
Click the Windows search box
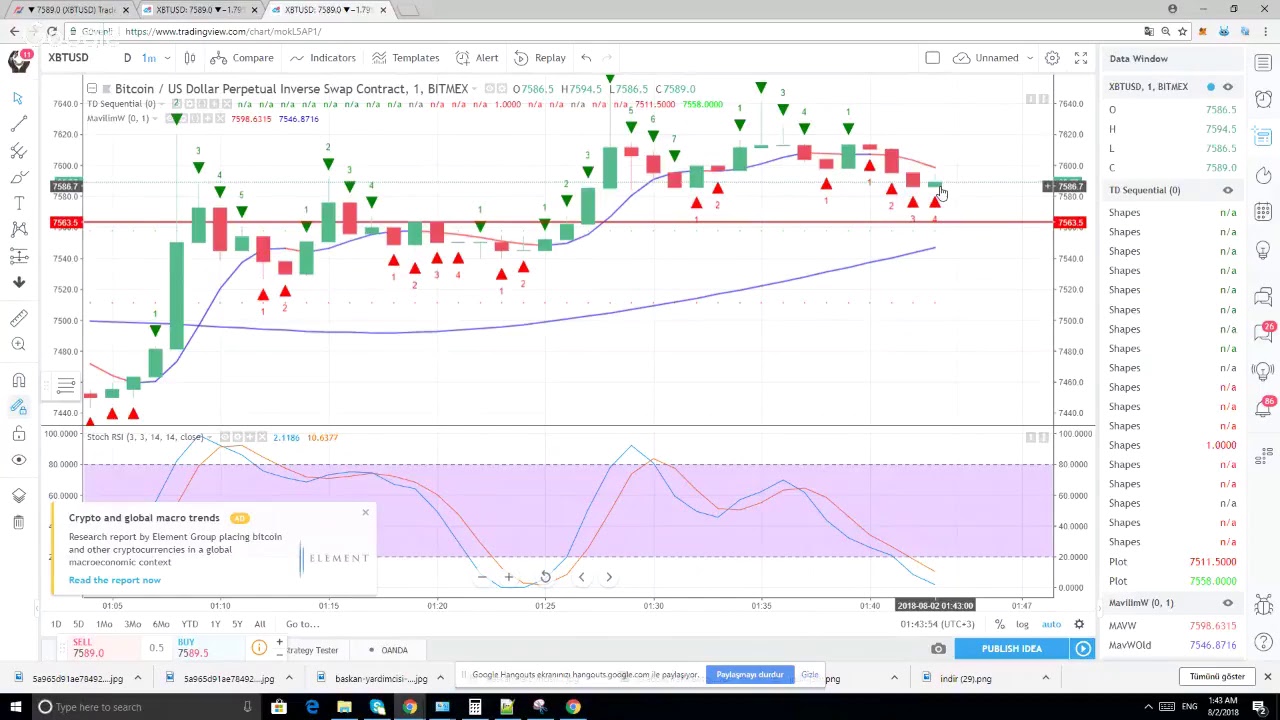click(148, 707)
